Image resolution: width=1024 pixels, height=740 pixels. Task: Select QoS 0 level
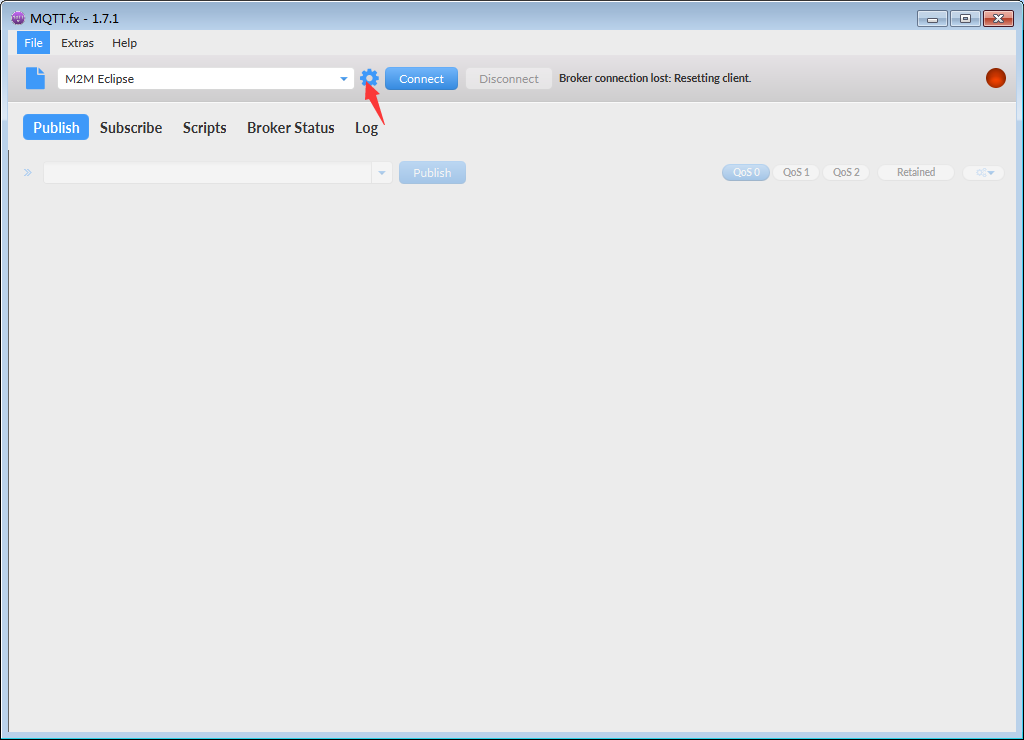(x=746, y=172)
